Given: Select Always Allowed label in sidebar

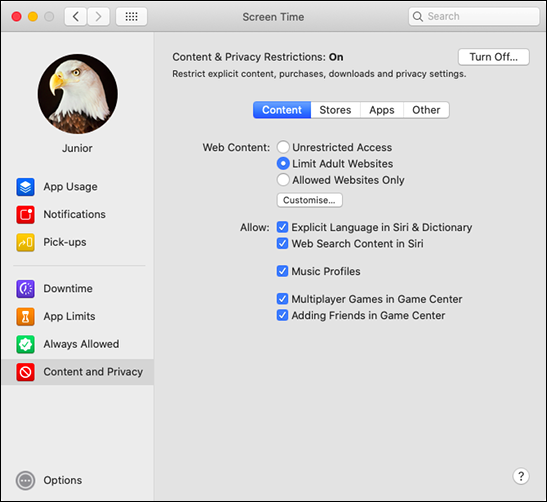Looking at the screenshot, I should point(81,344).
